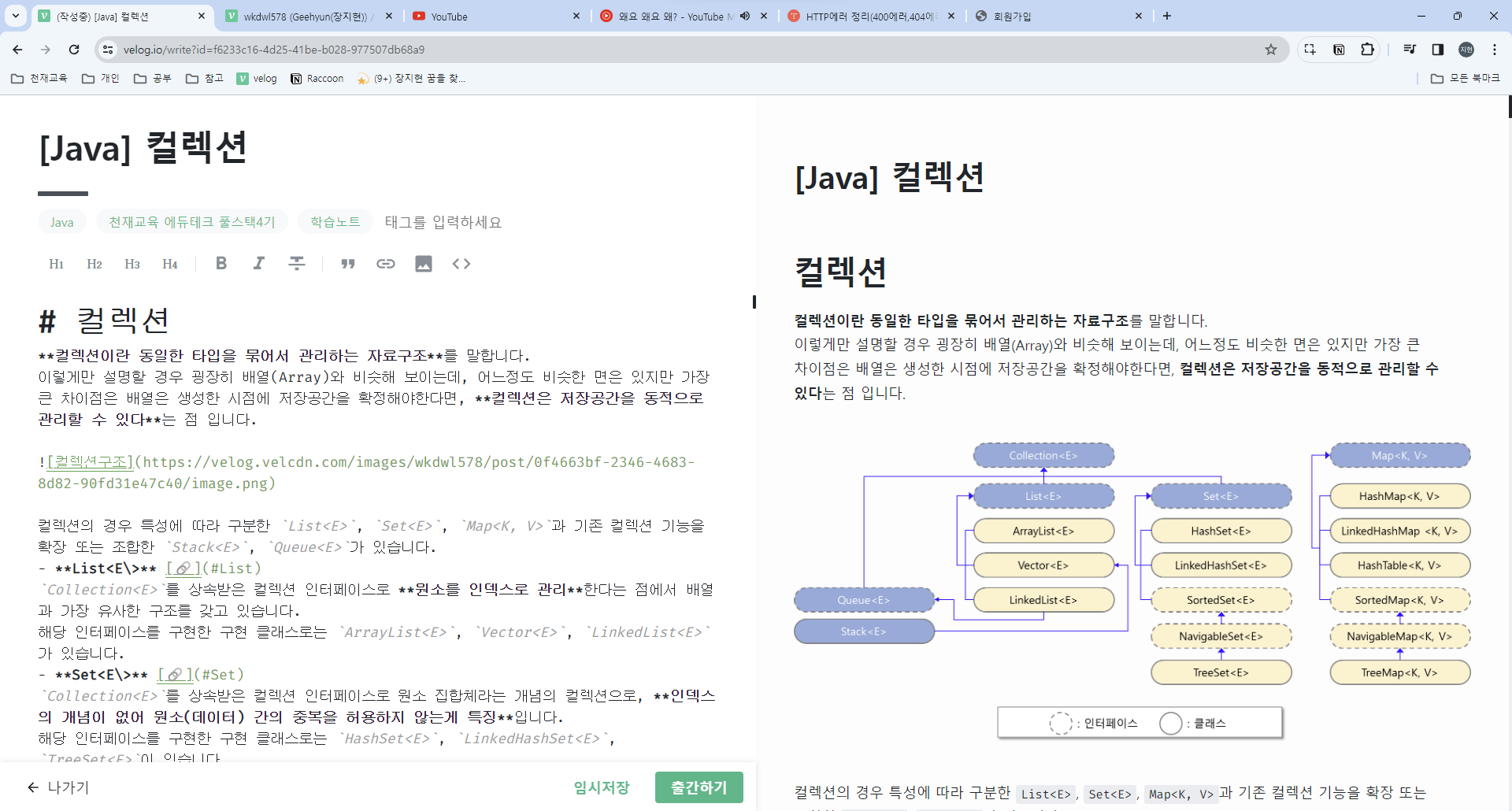The width and height of the screenshot is (1512, 811).
Task: Upload an image to the post
Action: tap(424, 264)
